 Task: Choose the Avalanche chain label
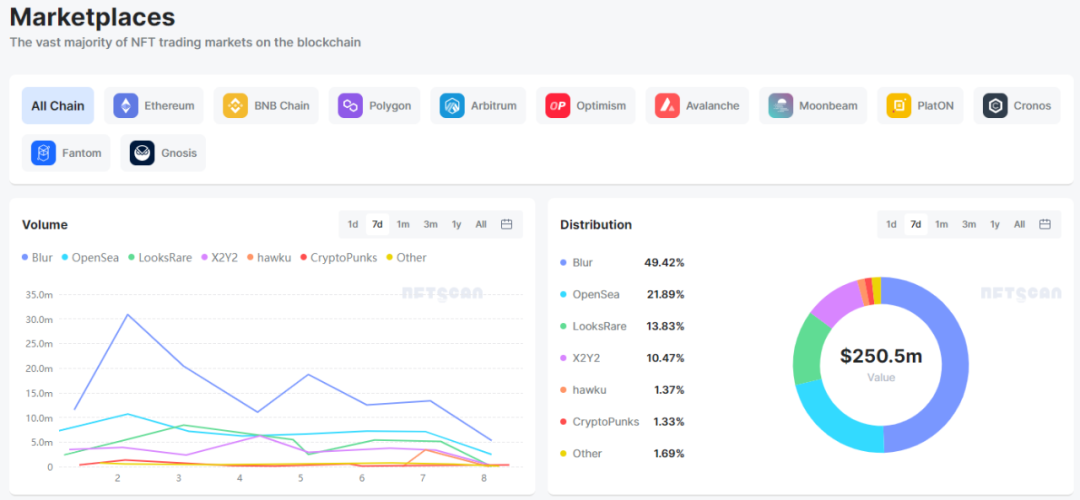[x=713, y=106]
